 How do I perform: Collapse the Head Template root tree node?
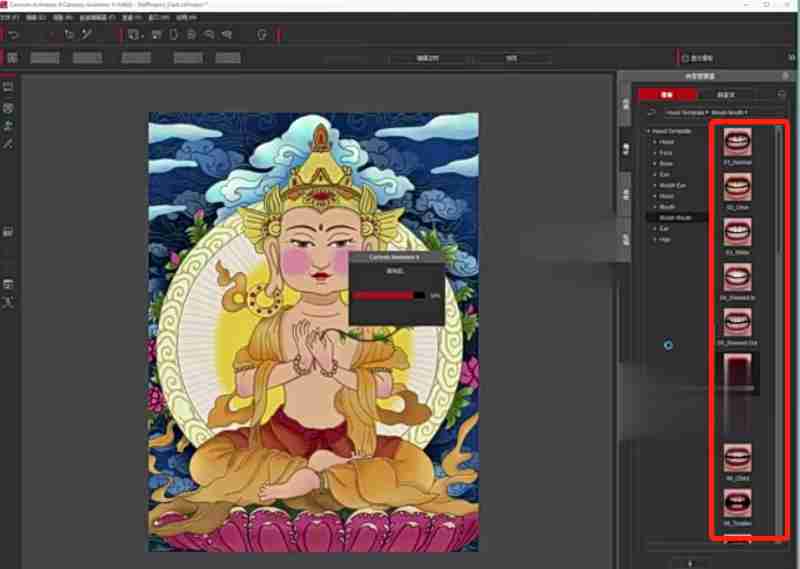(648, 131)
